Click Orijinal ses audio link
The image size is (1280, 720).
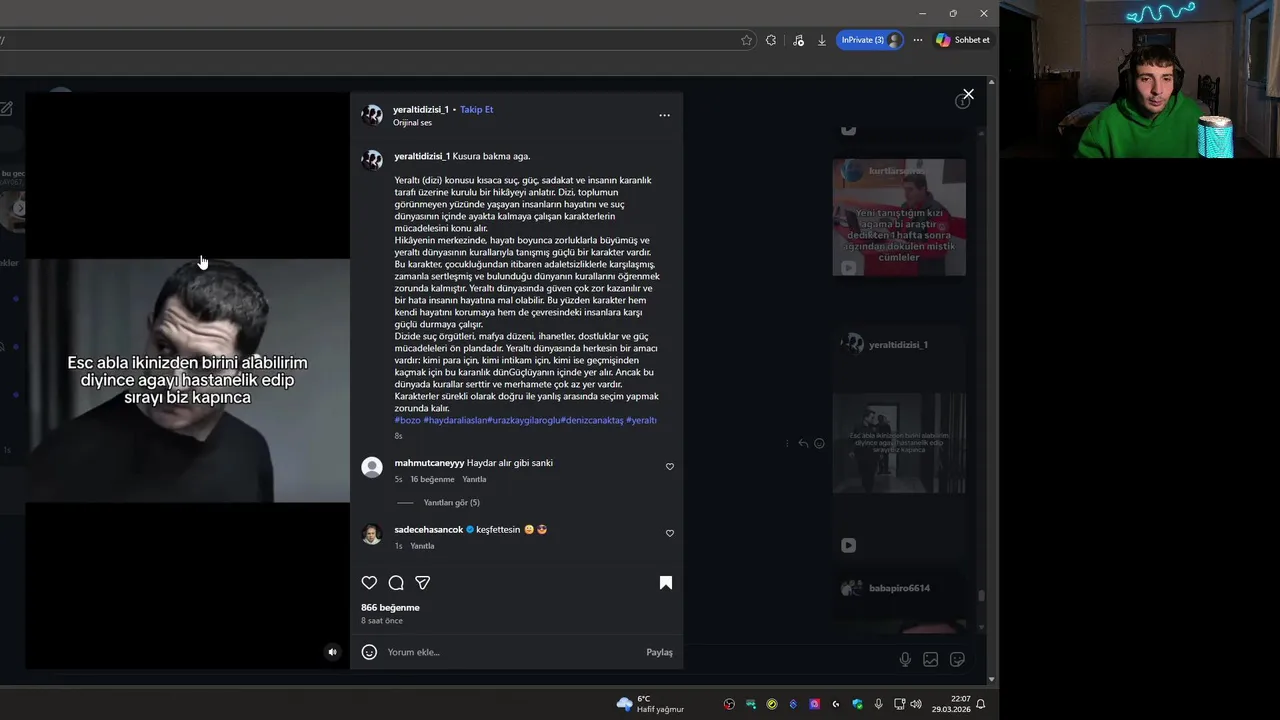pyautogui.click(x=412, y=123)
